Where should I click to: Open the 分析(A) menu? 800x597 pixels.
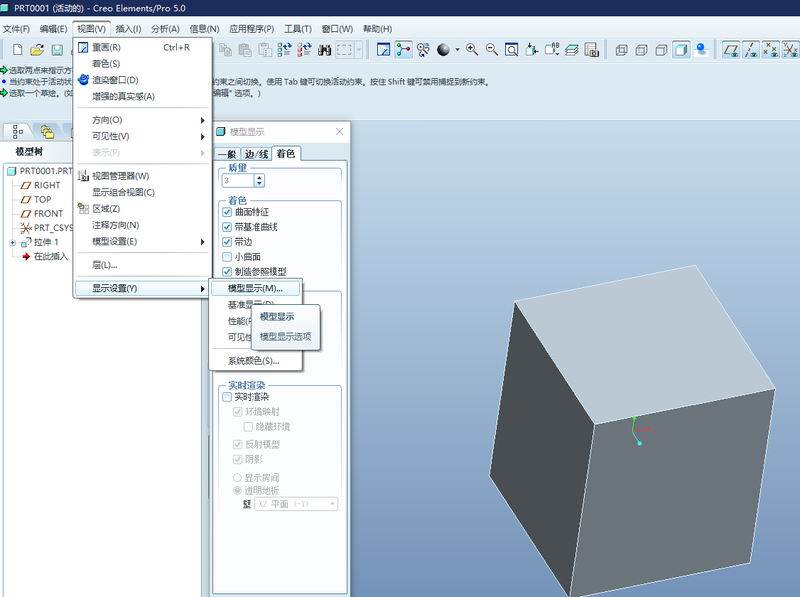[165, 29]
